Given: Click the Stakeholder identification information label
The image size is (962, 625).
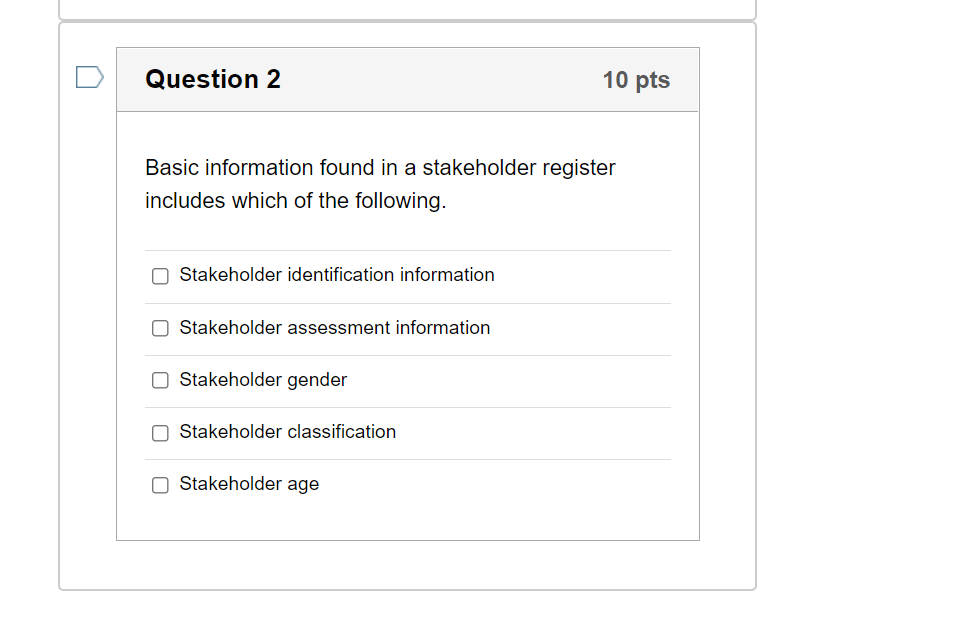Looking at the screenshot, I should click(x=337, y=275).
